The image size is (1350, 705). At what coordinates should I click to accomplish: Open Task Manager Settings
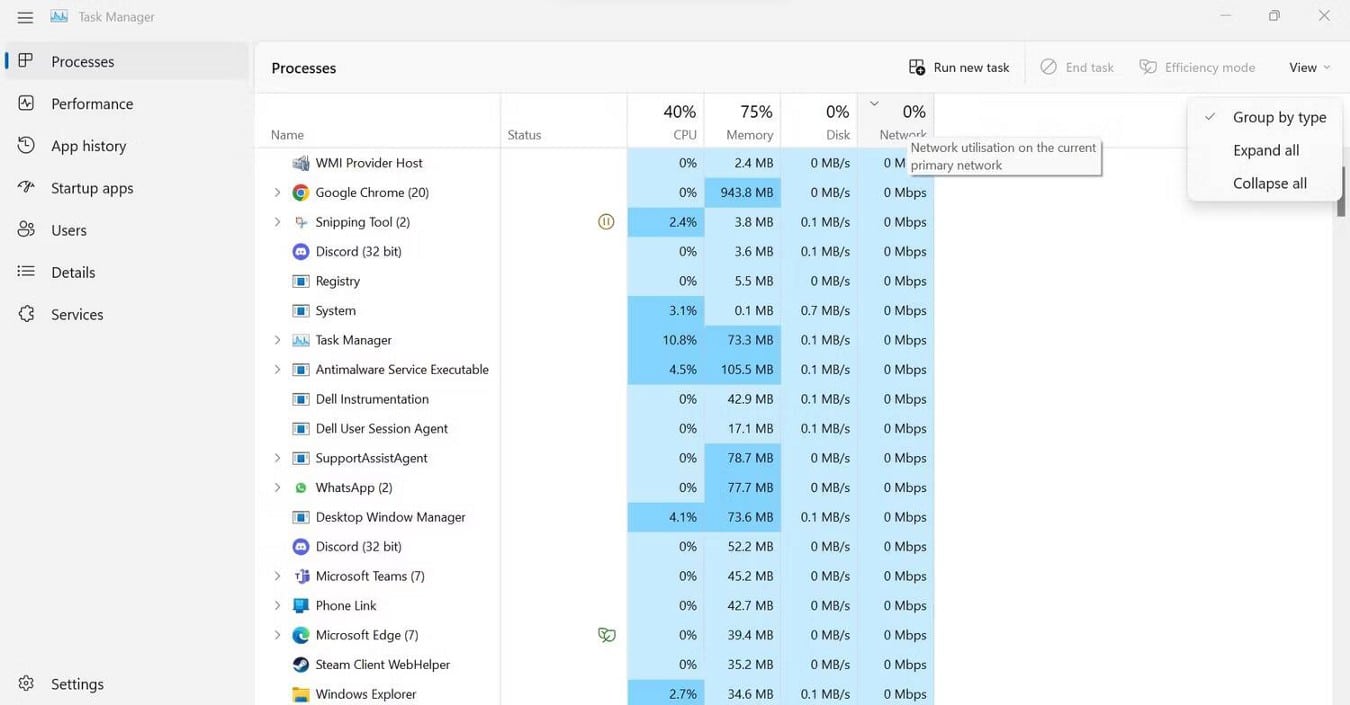77,683
